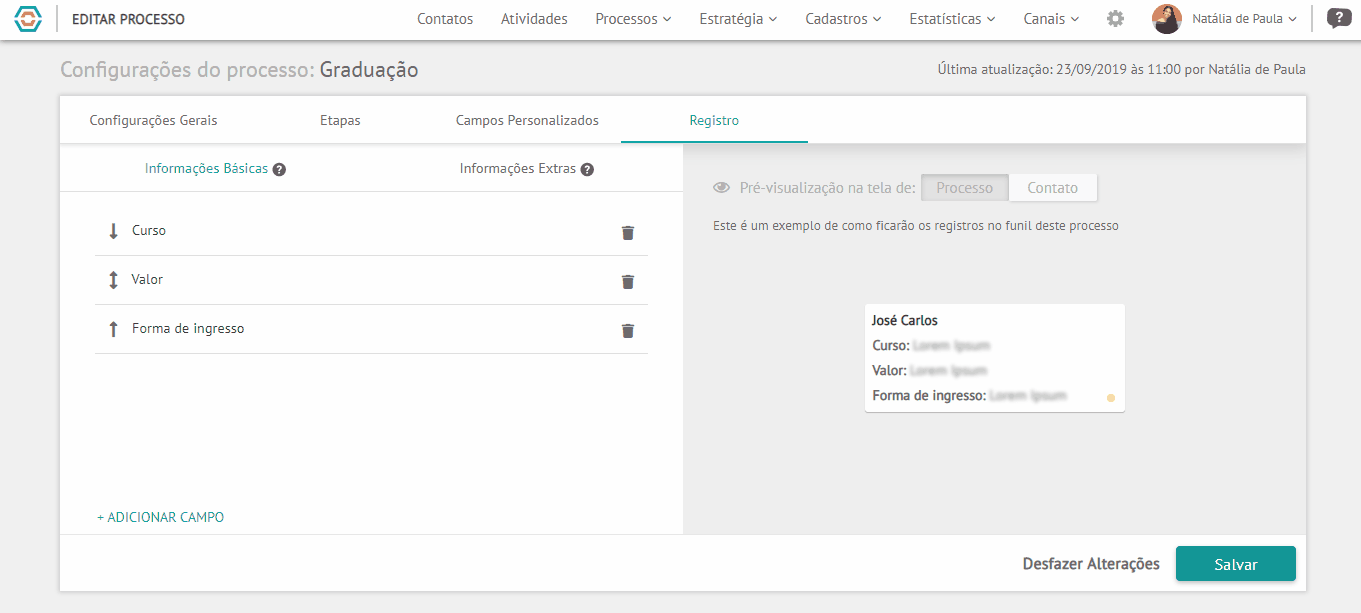Click the Valor field row label
The image size is (1361, 613).
pos(147,280)
